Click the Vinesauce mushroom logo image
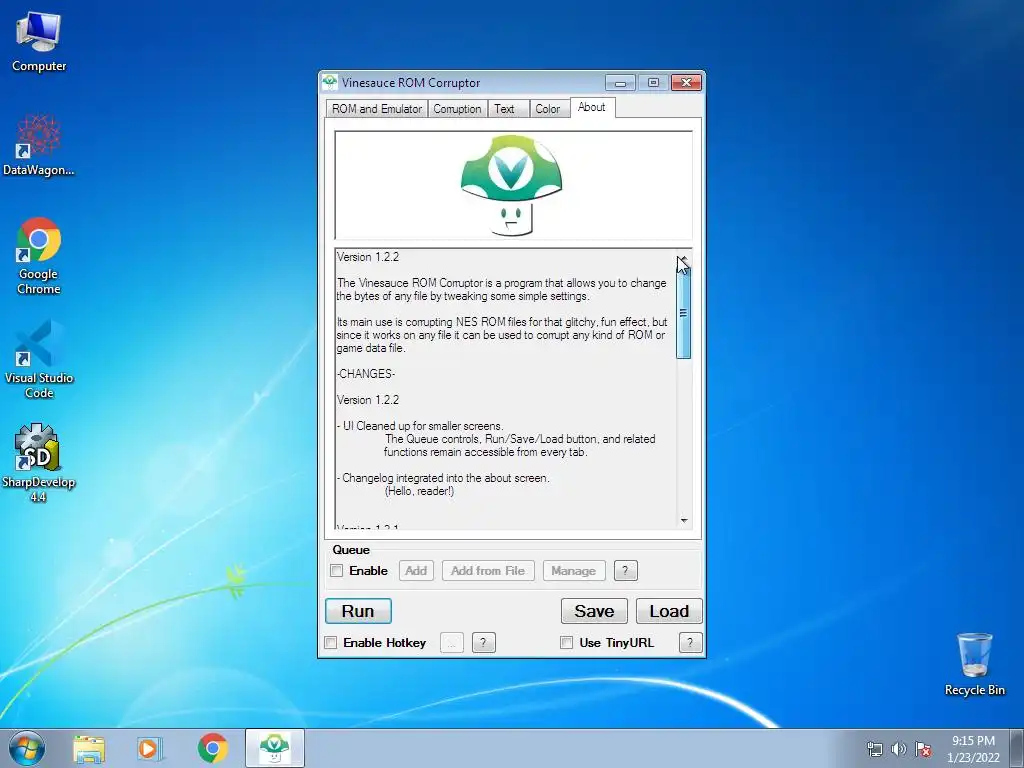 511,185
